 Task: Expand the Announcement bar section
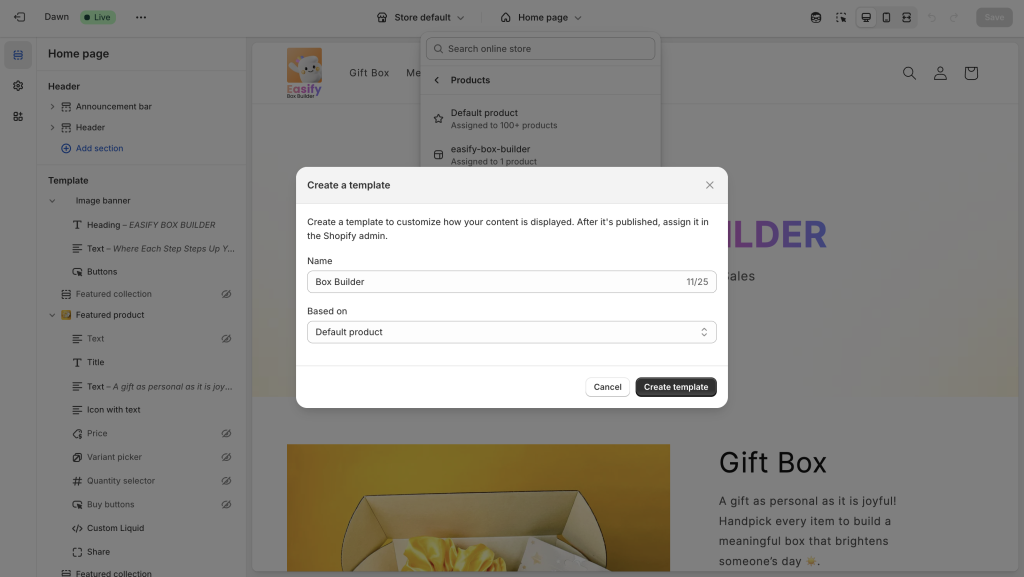(x=52, y=106)
